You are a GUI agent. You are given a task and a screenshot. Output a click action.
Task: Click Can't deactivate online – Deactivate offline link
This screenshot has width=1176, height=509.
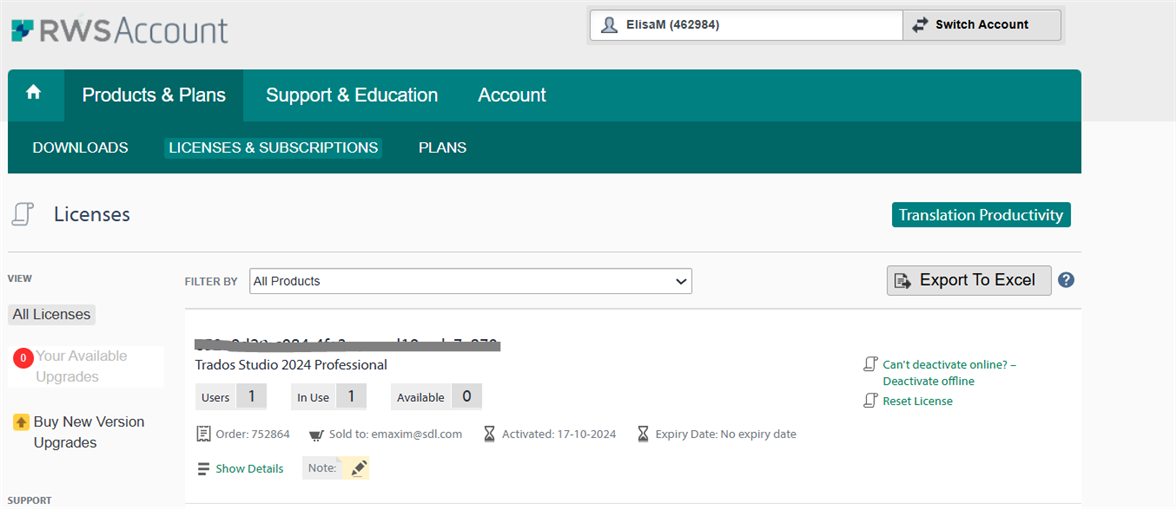949,373
